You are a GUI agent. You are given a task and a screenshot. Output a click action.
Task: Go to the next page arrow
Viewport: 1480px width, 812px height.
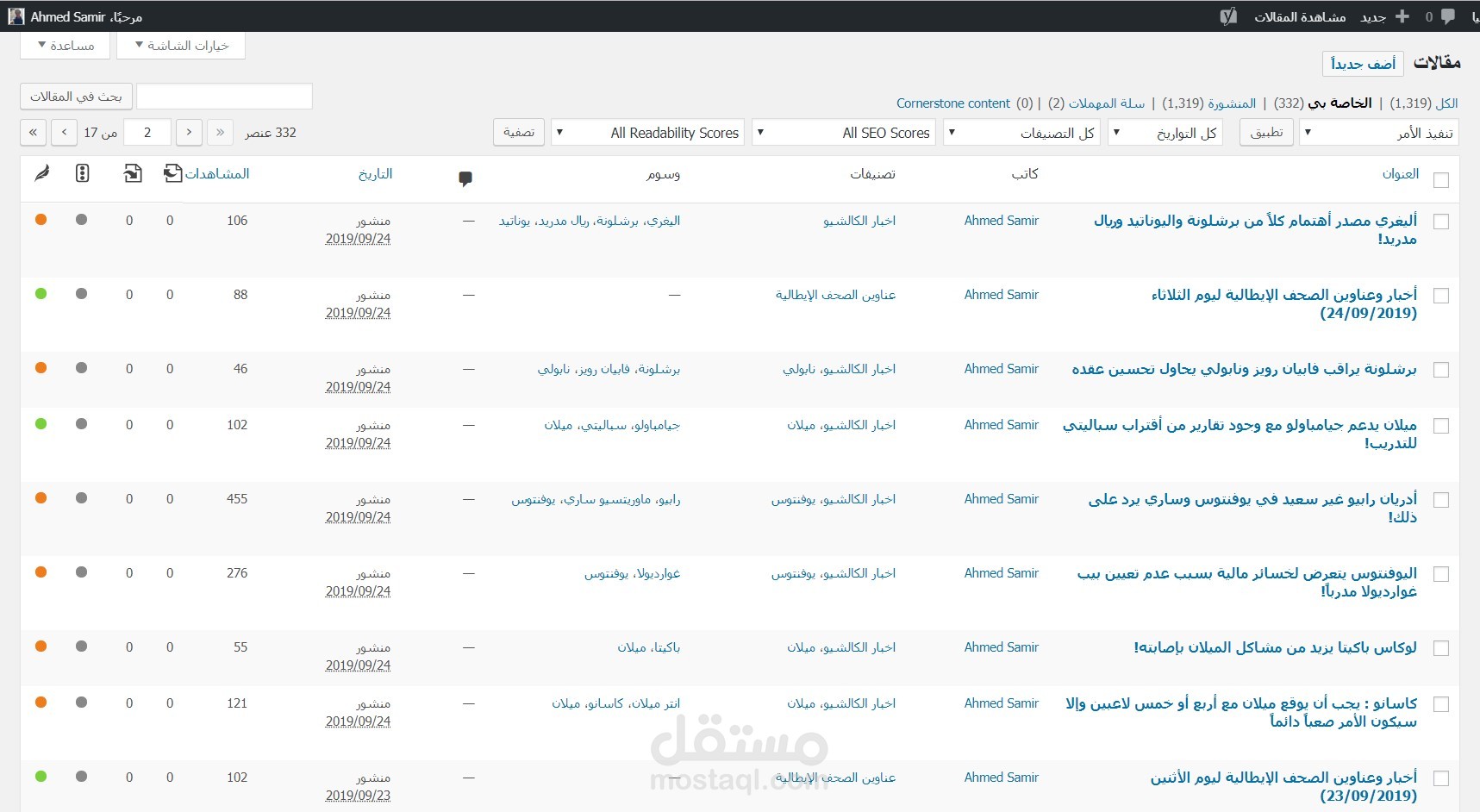[65, 133]
